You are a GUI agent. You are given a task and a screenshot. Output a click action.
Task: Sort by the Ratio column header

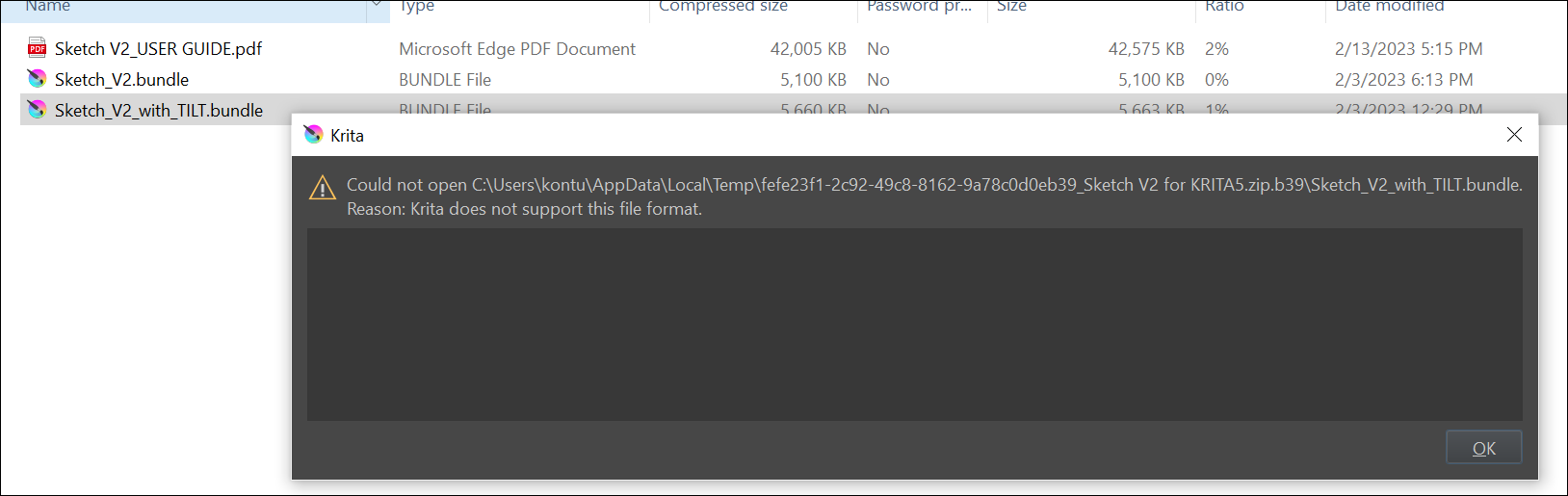click(1224, 7)
